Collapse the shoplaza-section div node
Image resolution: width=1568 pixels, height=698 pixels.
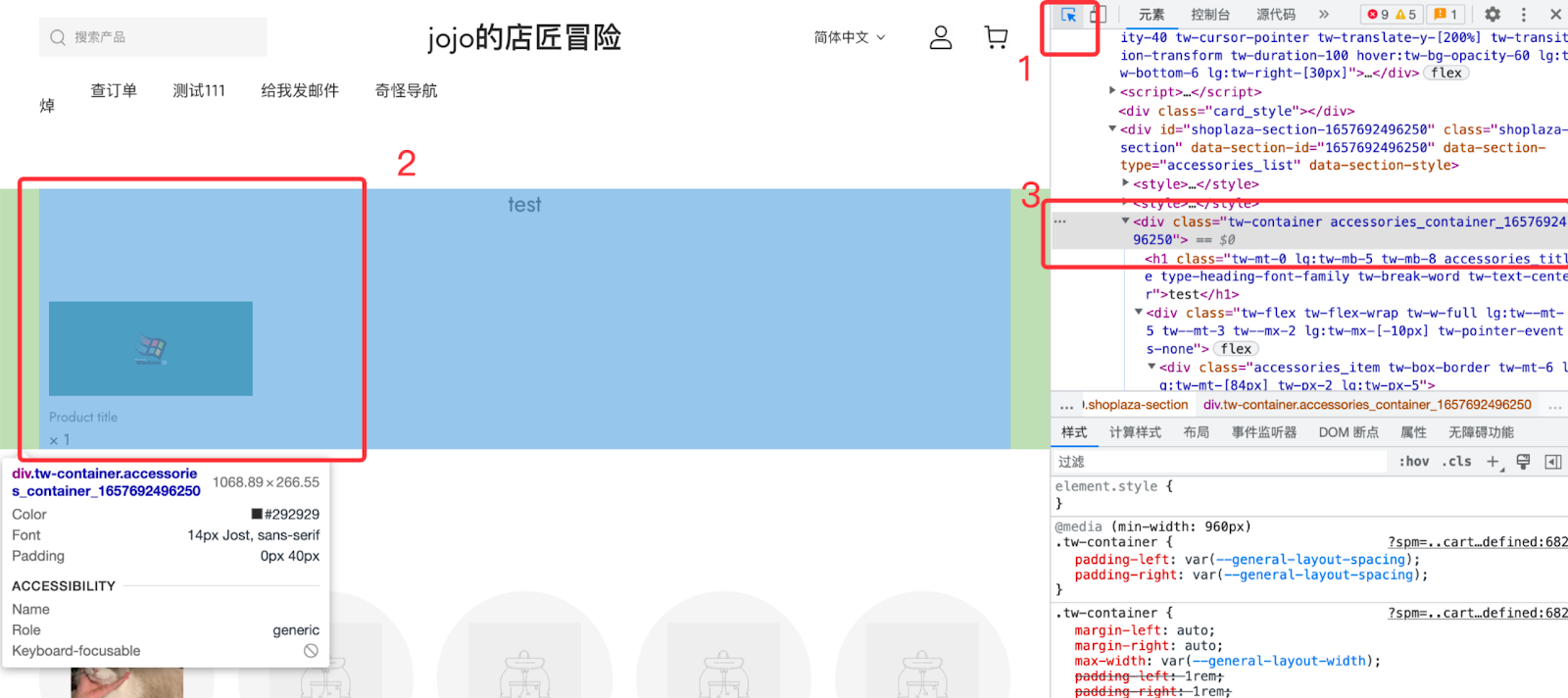(x=1113, y=128)
